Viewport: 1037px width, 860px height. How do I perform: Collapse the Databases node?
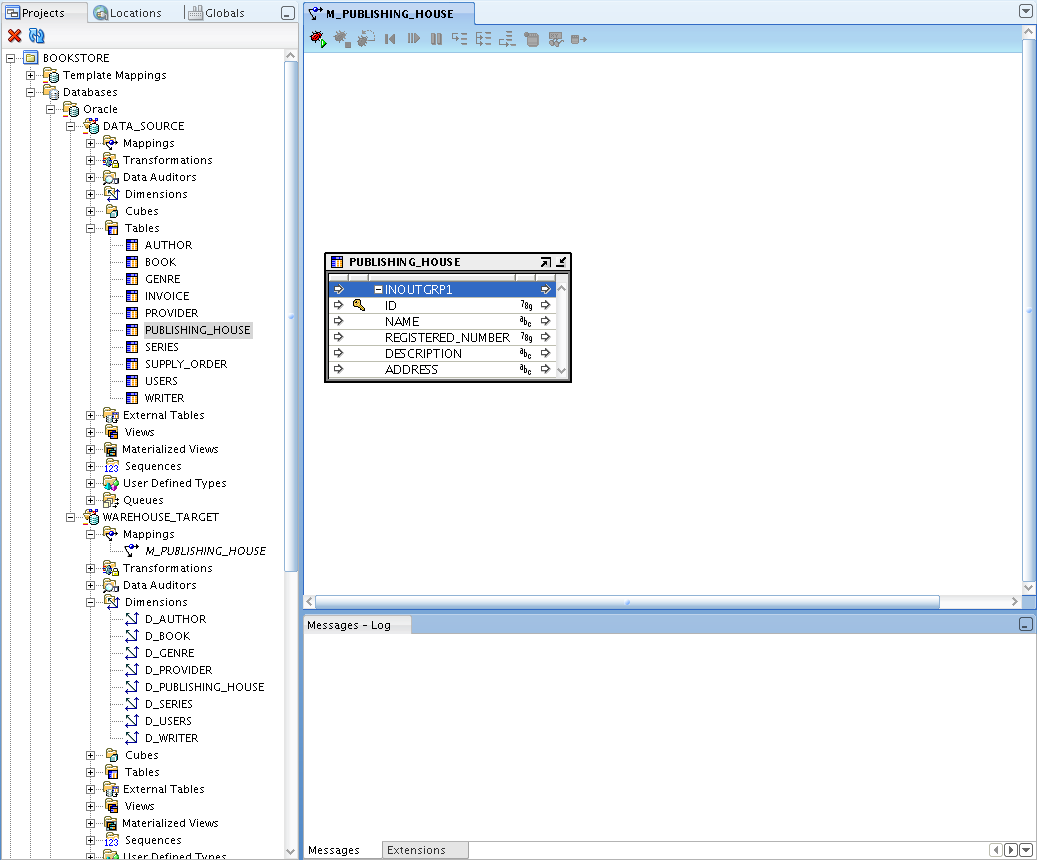pyautogui.click(x=30, y=93)
